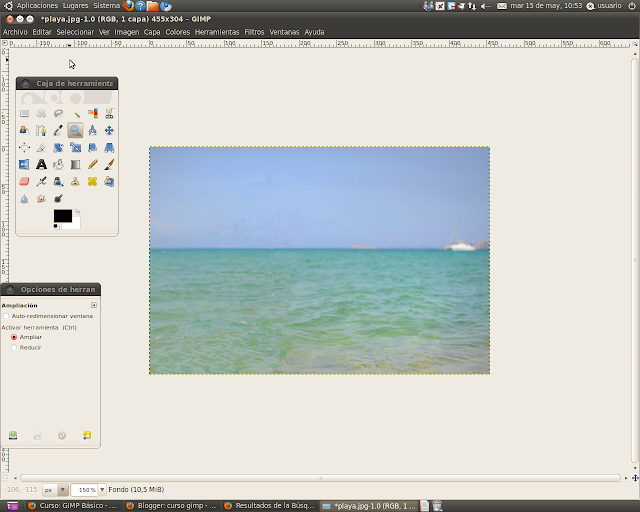Select the Heal tool

[93, 181]
